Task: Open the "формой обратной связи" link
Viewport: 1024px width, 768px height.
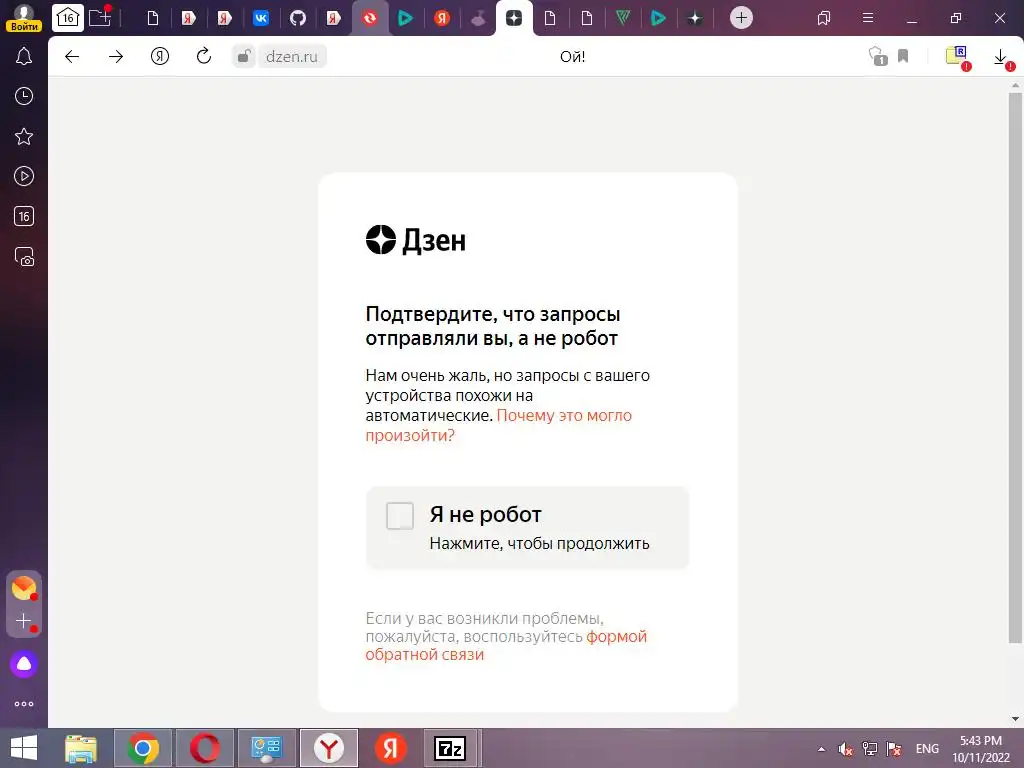Action: pyautogui.click(x=506, y=645)
